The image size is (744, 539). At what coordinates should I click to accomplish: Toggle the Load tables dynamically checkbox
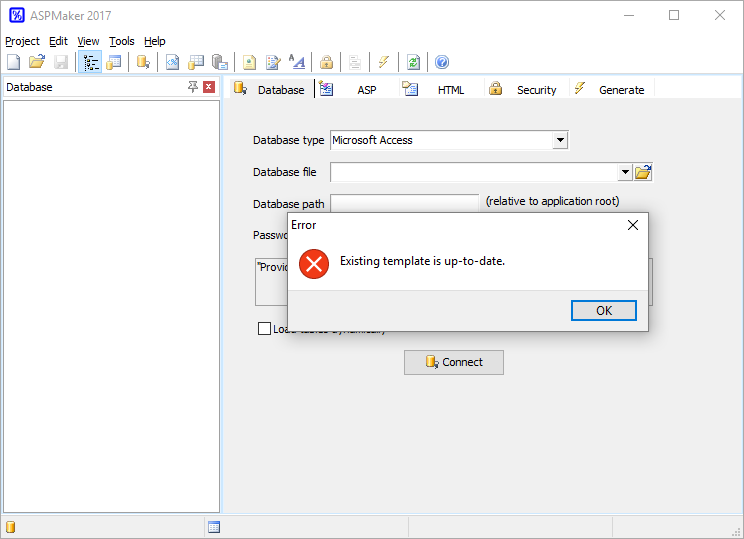coord(264,329)
